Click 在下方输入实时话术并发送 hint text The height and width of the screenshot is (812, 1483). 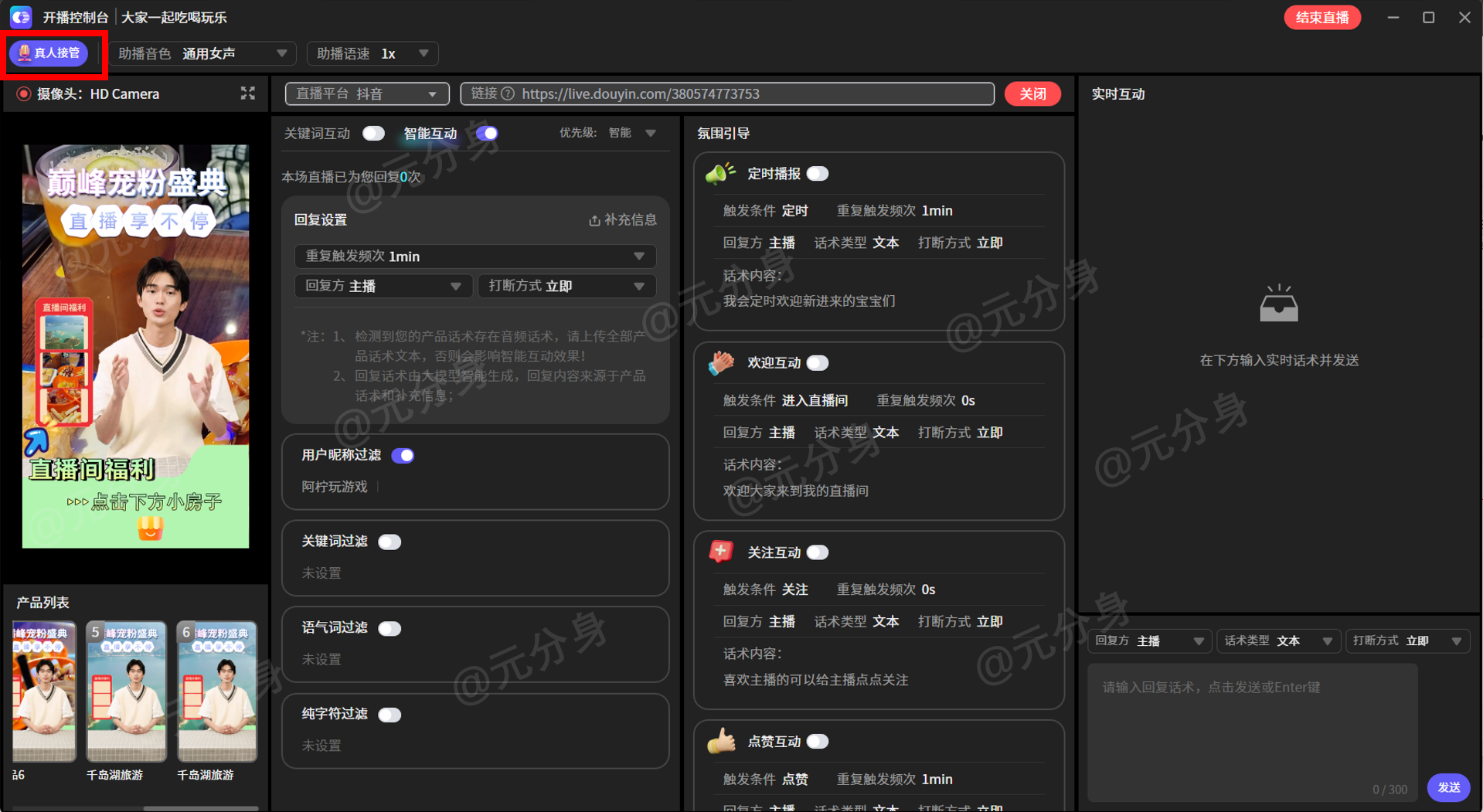coord(1279,361)
